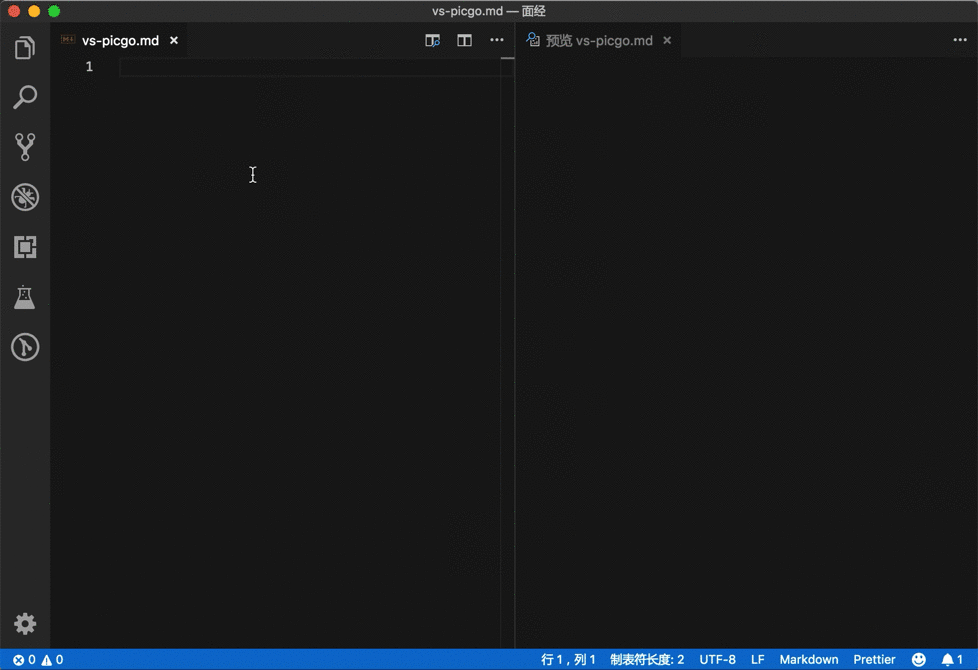Click editor line 1 text area
Viewport: 978px width, 670px height.
(309, 67)
